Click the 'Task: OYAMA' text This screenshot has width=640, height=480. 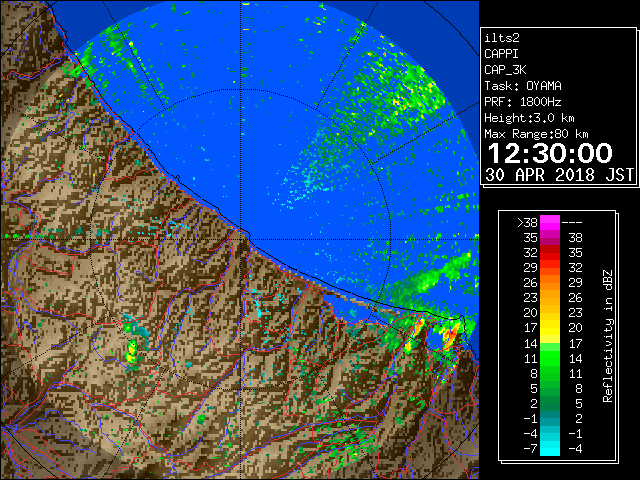point(522,86)
